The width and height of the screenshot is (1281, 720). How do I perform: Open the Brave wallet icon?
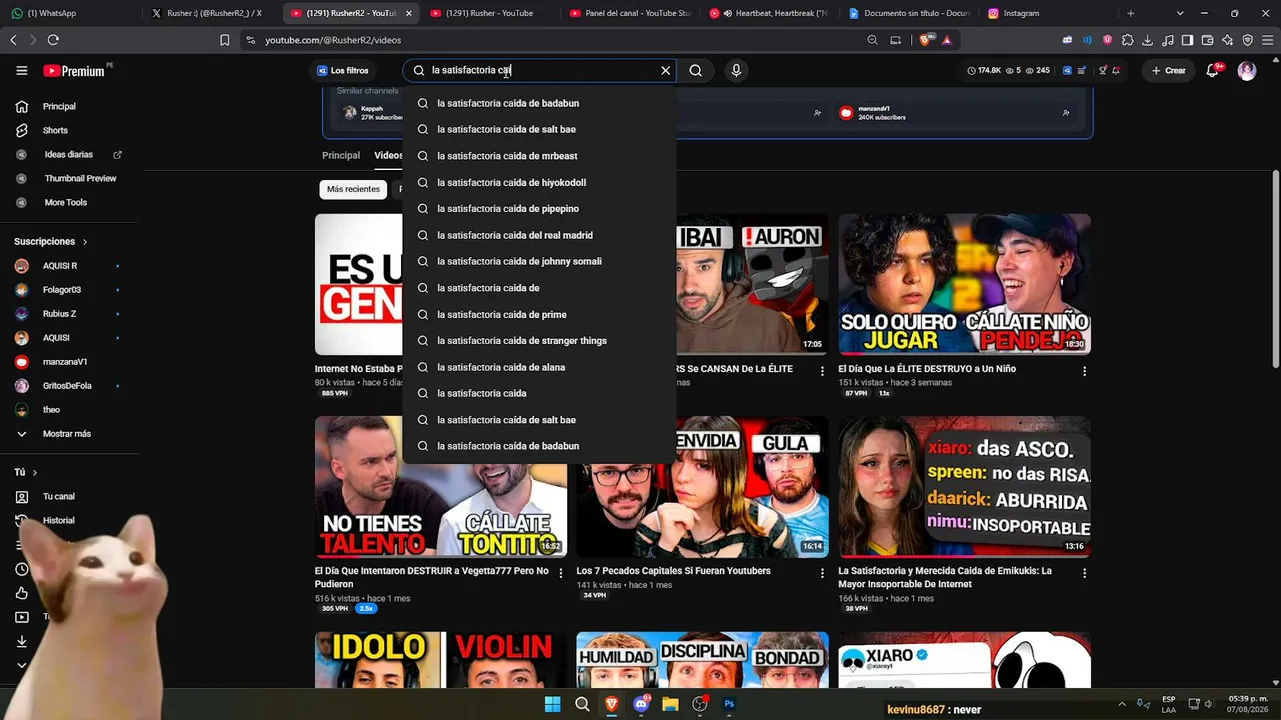pyautogui.click(x=1207, y=40)
